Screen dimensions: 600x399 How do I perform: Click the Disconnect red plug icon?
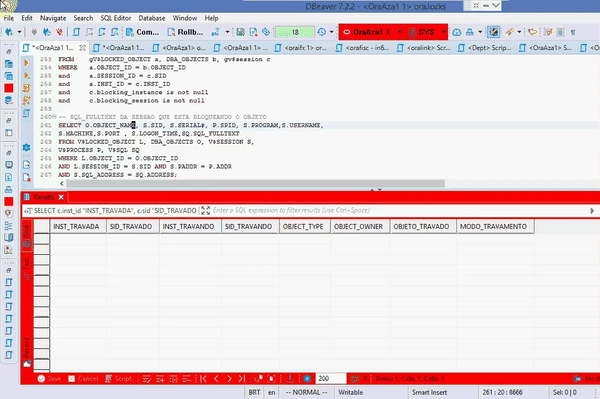point(59,32)
